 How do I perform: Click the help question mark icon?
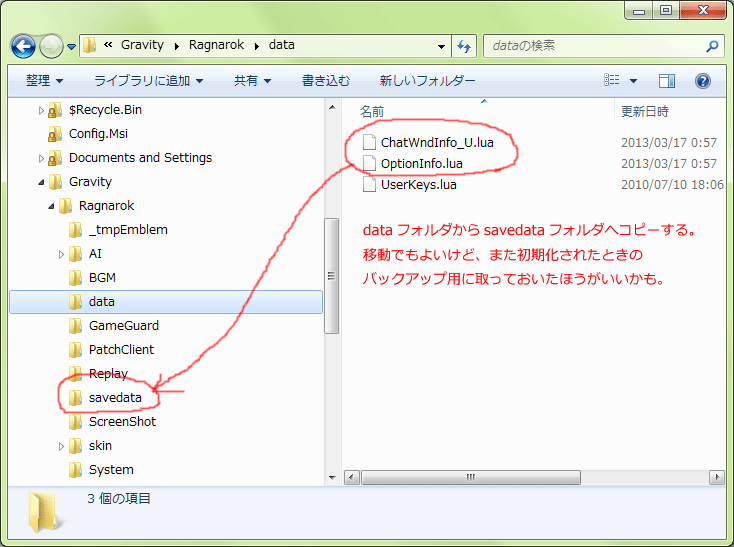tap(703, 80)
